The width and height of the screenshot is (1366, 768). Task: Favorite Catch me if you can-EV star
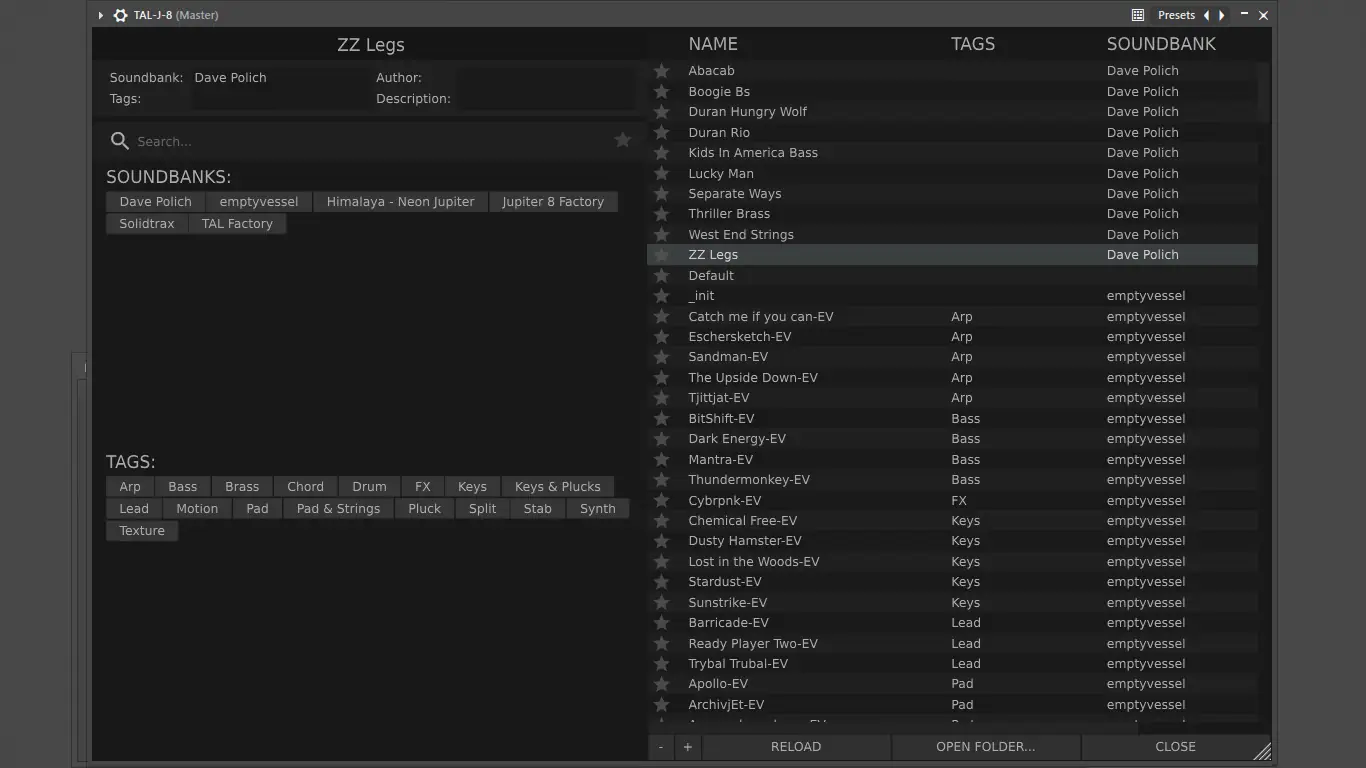click(x=661, y=317)
